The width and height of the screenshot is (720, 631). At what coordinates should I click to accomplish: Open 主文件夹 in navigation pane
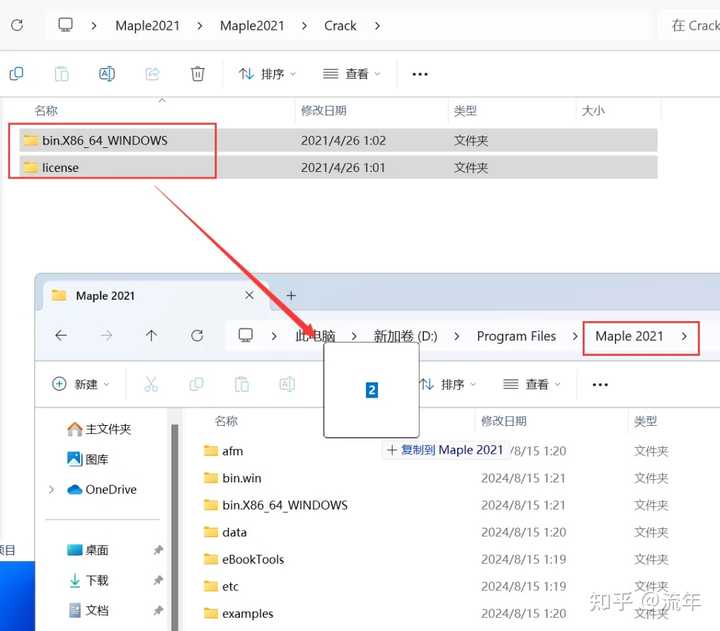point(99,429)
